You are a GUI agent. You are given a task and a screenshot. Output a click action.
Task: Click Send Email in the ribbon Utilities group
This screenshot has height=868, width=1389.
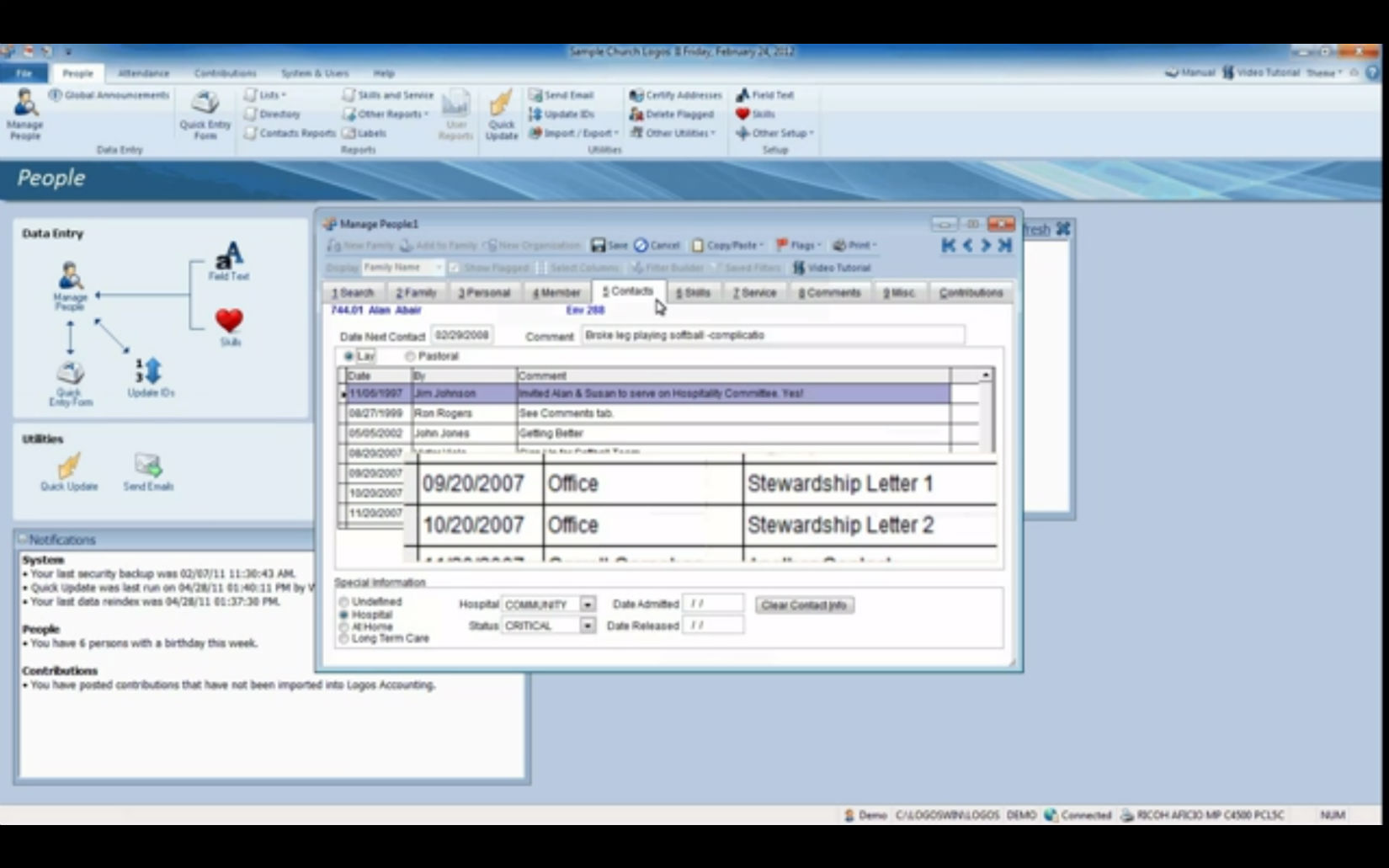click(561, 95)
